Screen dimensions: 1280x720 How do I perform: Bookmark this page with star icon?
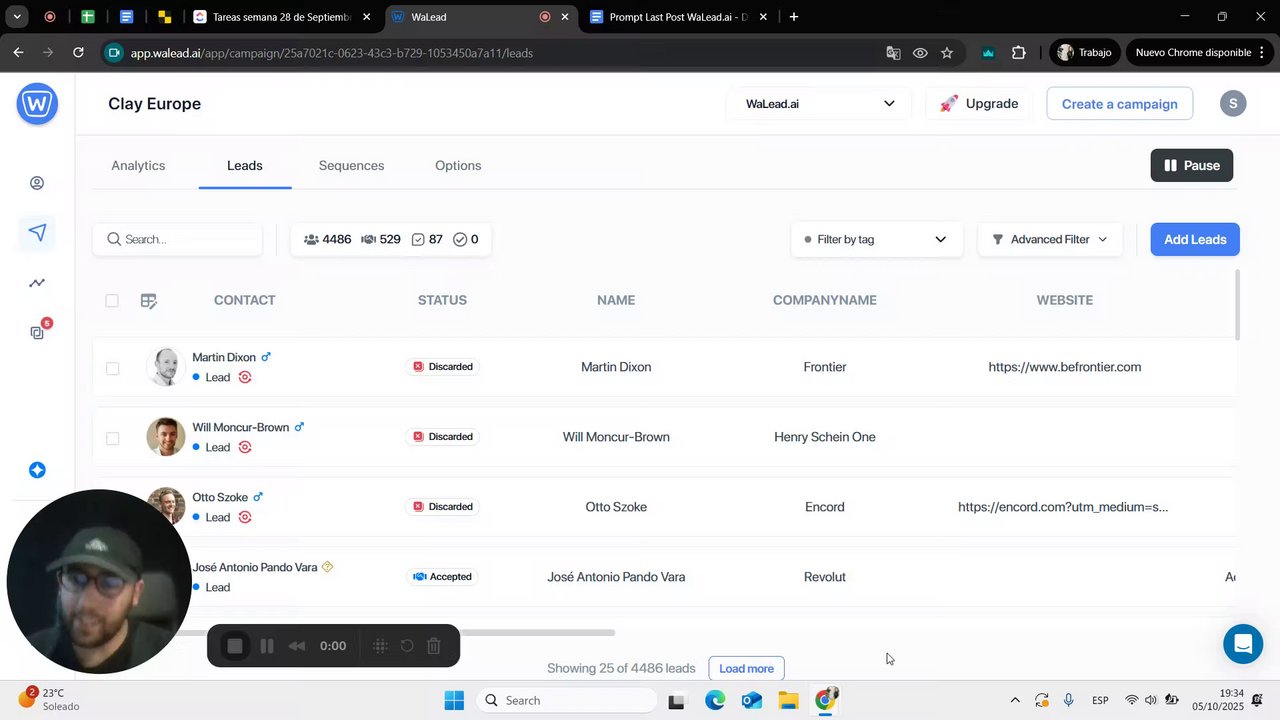pyautogui.click(x=947, y=53)
